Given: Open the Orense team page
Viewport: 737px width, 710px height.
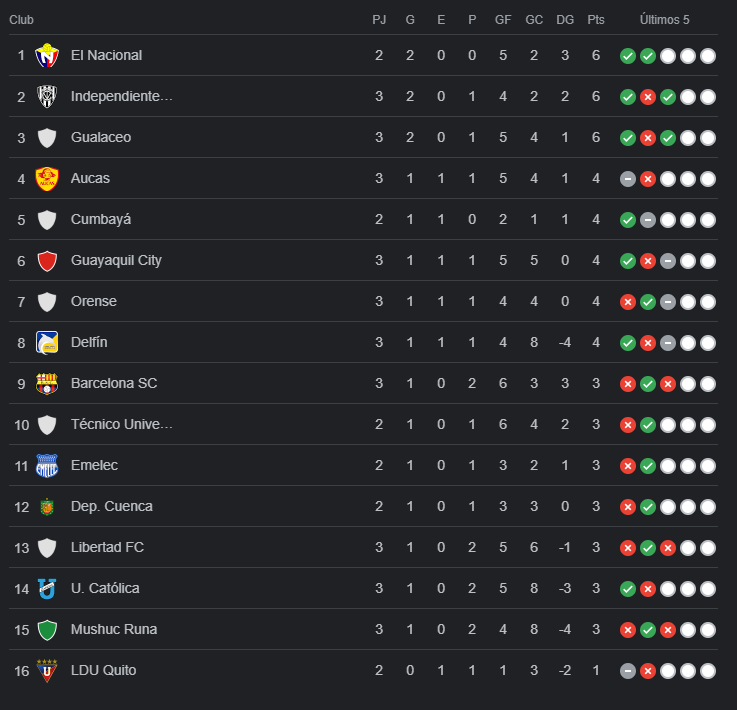Looking at the screenshot, I should (x=94, y=302).
